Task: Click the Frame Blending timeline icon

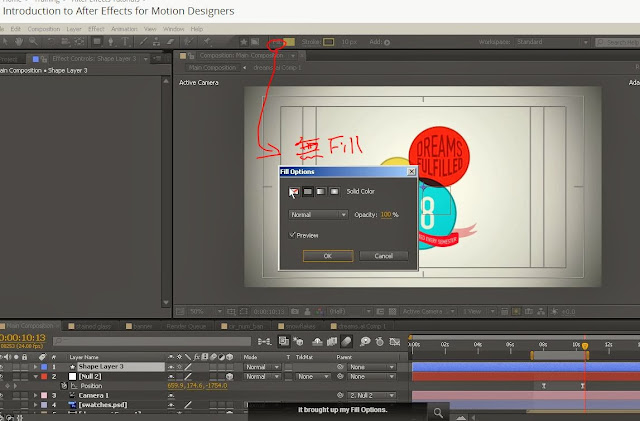Action: point(332,341)
